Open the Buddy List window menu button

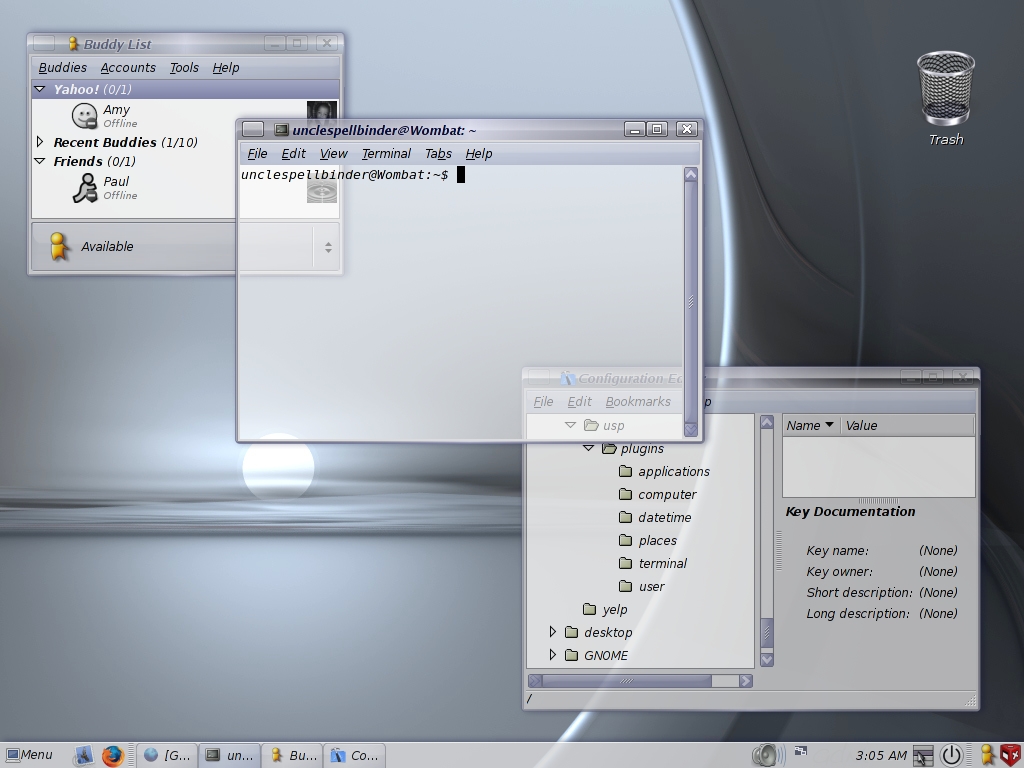(x=44, y=43)
